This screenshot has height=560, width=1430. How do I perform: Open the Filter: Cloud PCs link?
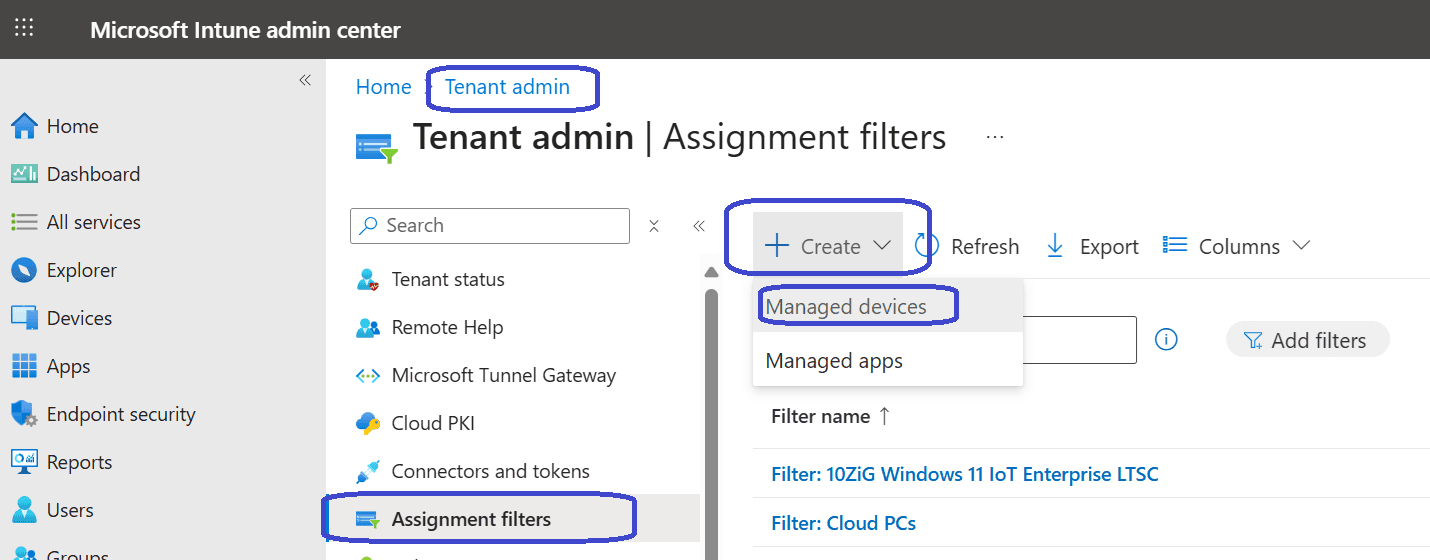843,523
